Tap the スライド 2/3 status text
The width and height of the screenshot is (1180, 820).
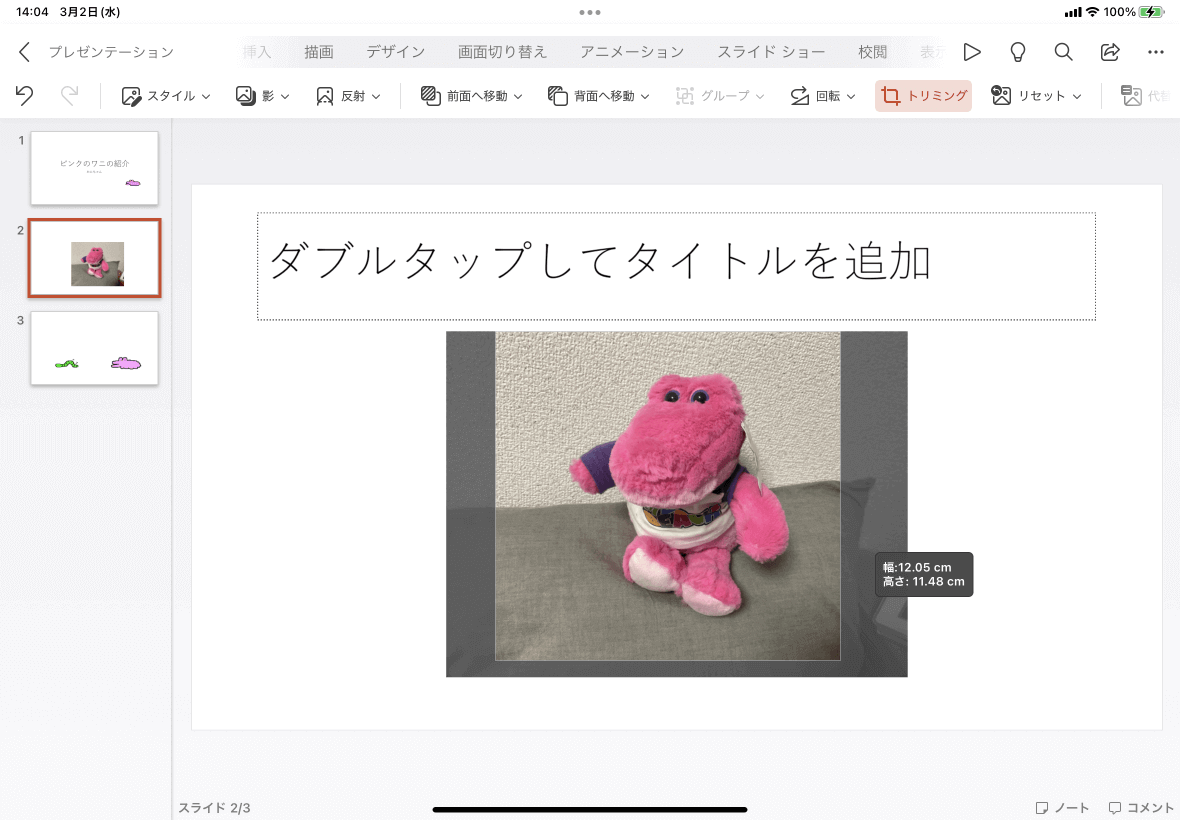click(x=214, y=808)
